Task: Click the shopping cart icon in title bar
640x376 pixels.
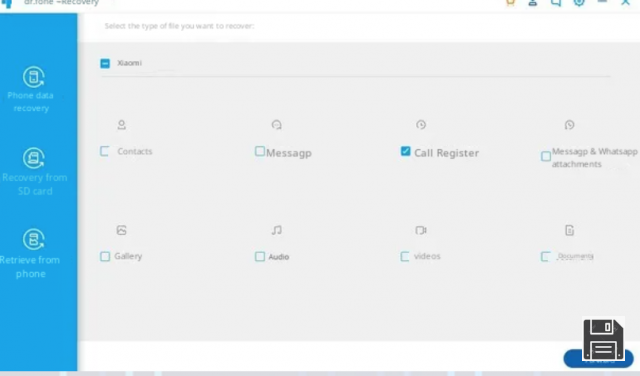Action: [510, 2]
